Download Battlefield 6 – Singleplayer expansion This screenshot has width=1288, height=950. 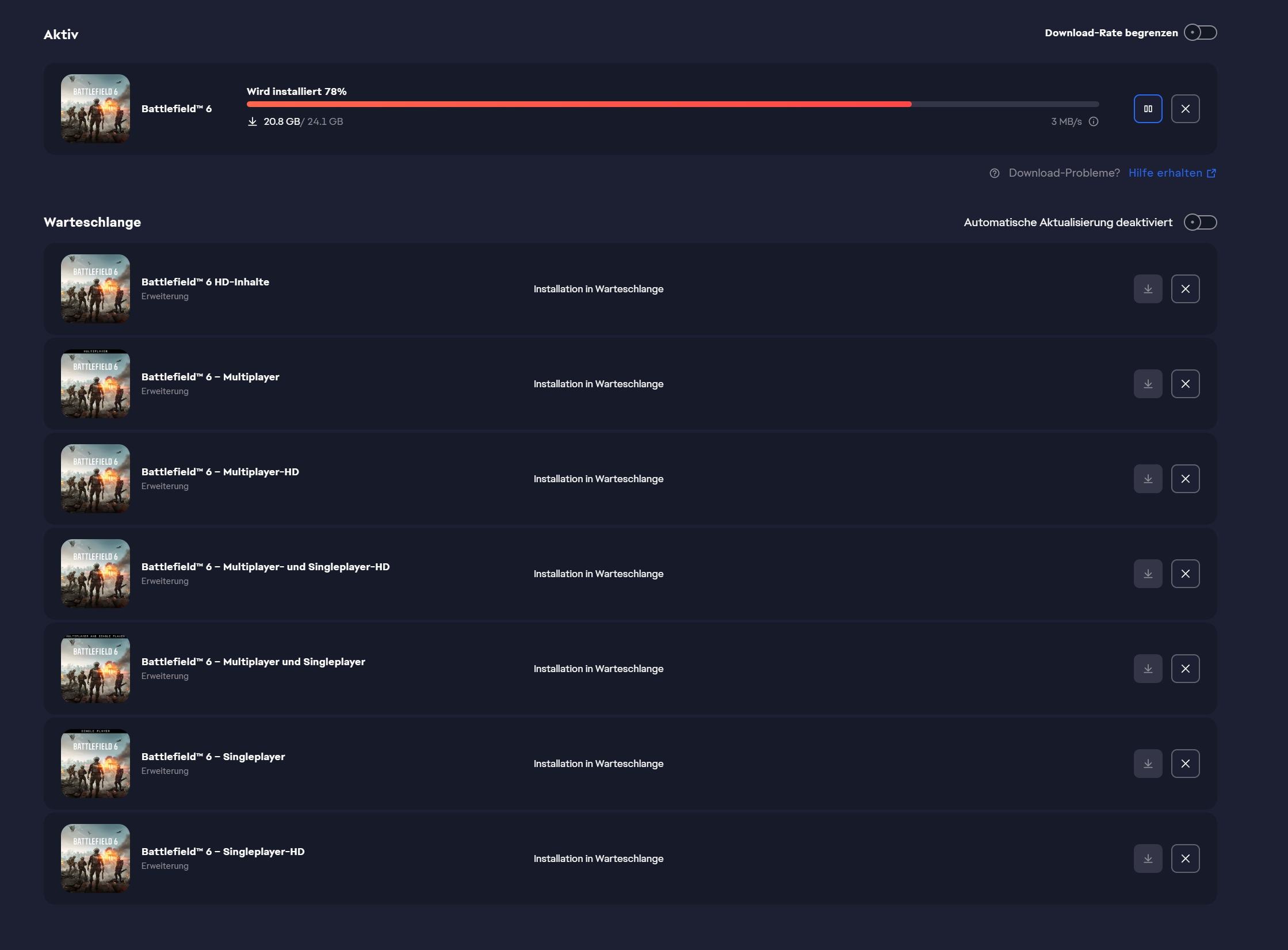coord(1148,764)
